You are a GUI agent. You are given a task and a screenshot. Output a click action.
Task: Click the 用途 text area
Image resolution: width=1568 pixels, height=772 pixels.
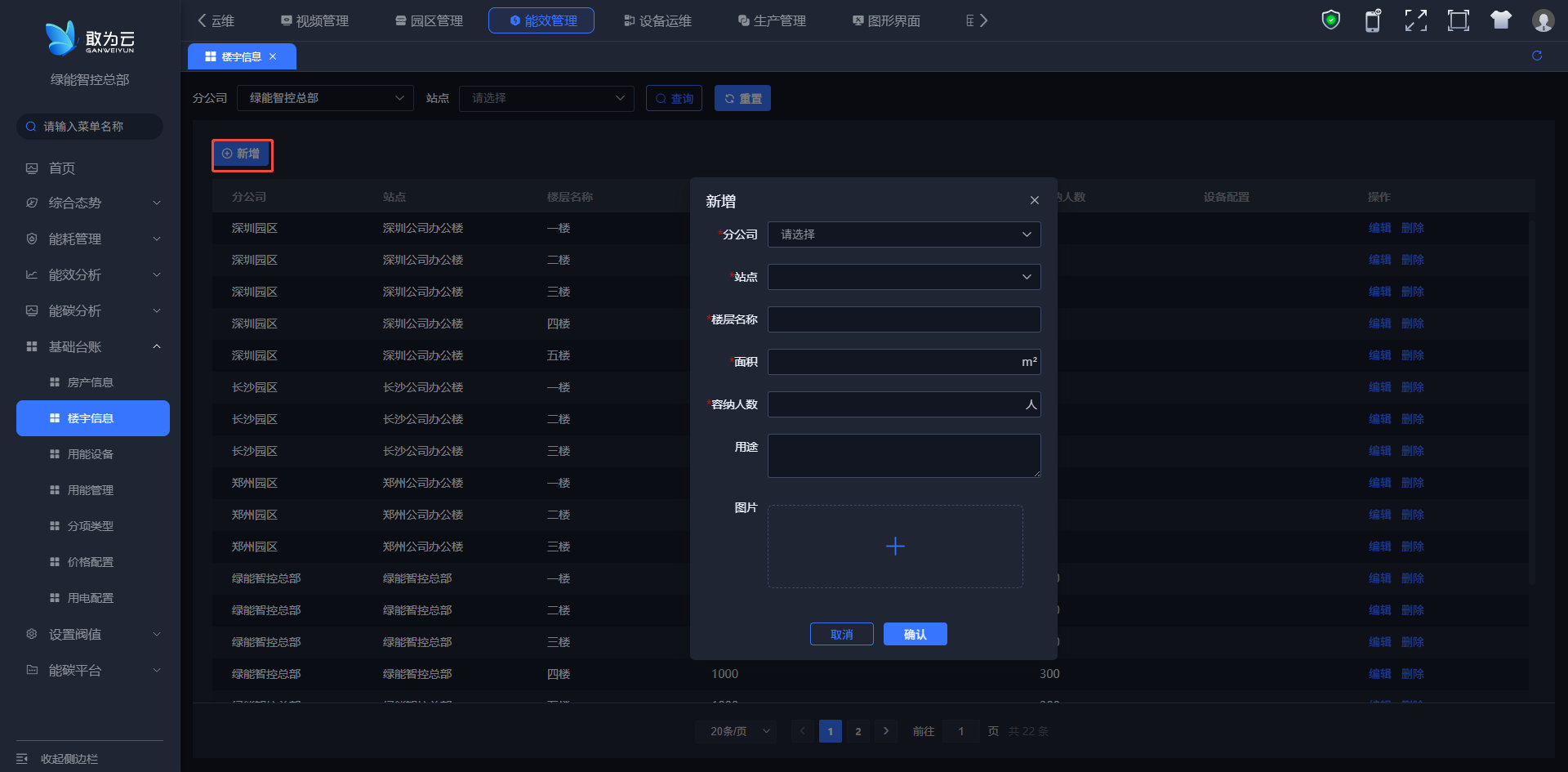point(903,455)
